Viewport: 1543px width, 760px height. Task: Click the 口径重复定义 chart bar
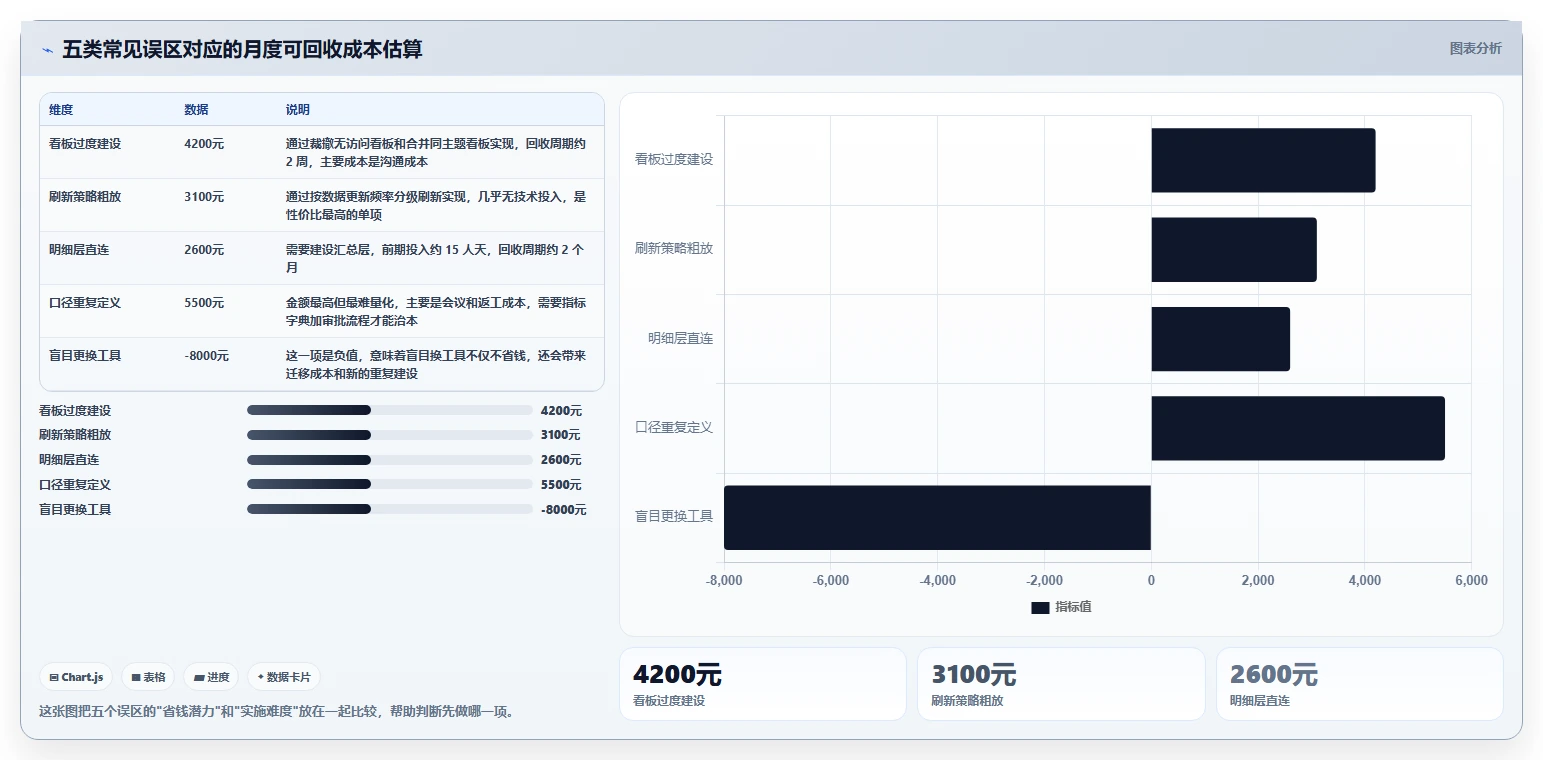click(1298, 428)
